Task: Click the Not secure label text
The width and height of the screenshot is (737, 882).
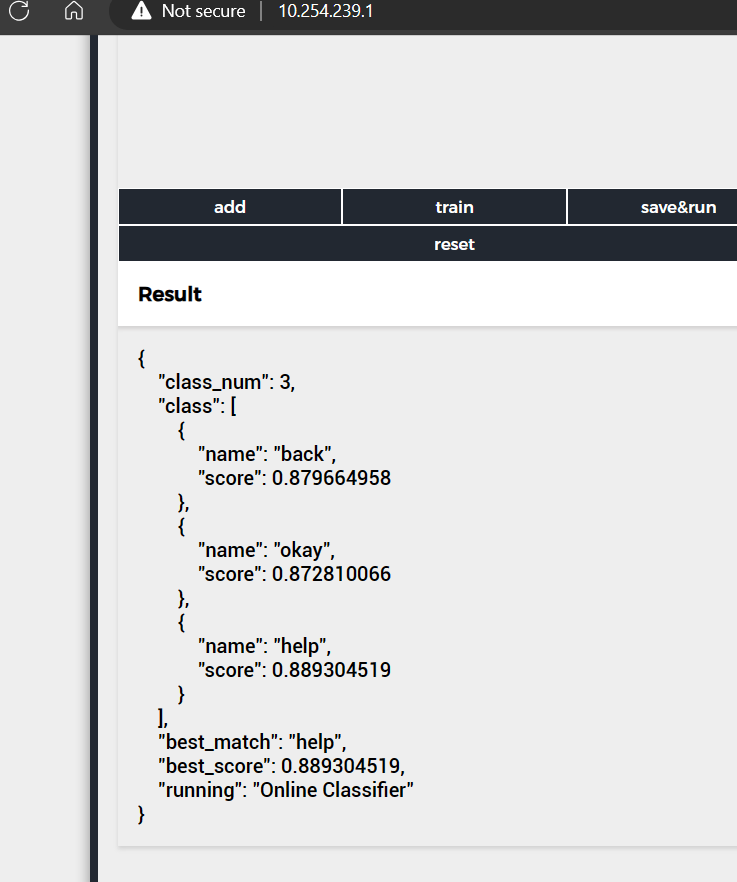Action: [x=204, y=11]
